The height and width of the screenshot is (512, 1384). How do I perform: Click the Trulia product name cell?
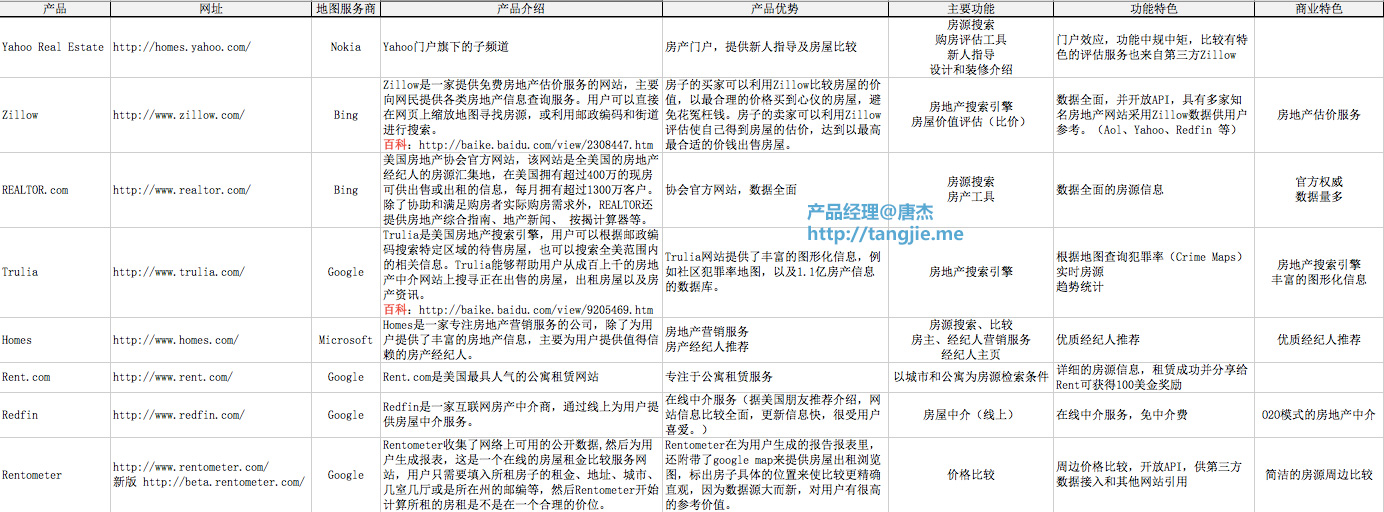(x=55, y=272)
